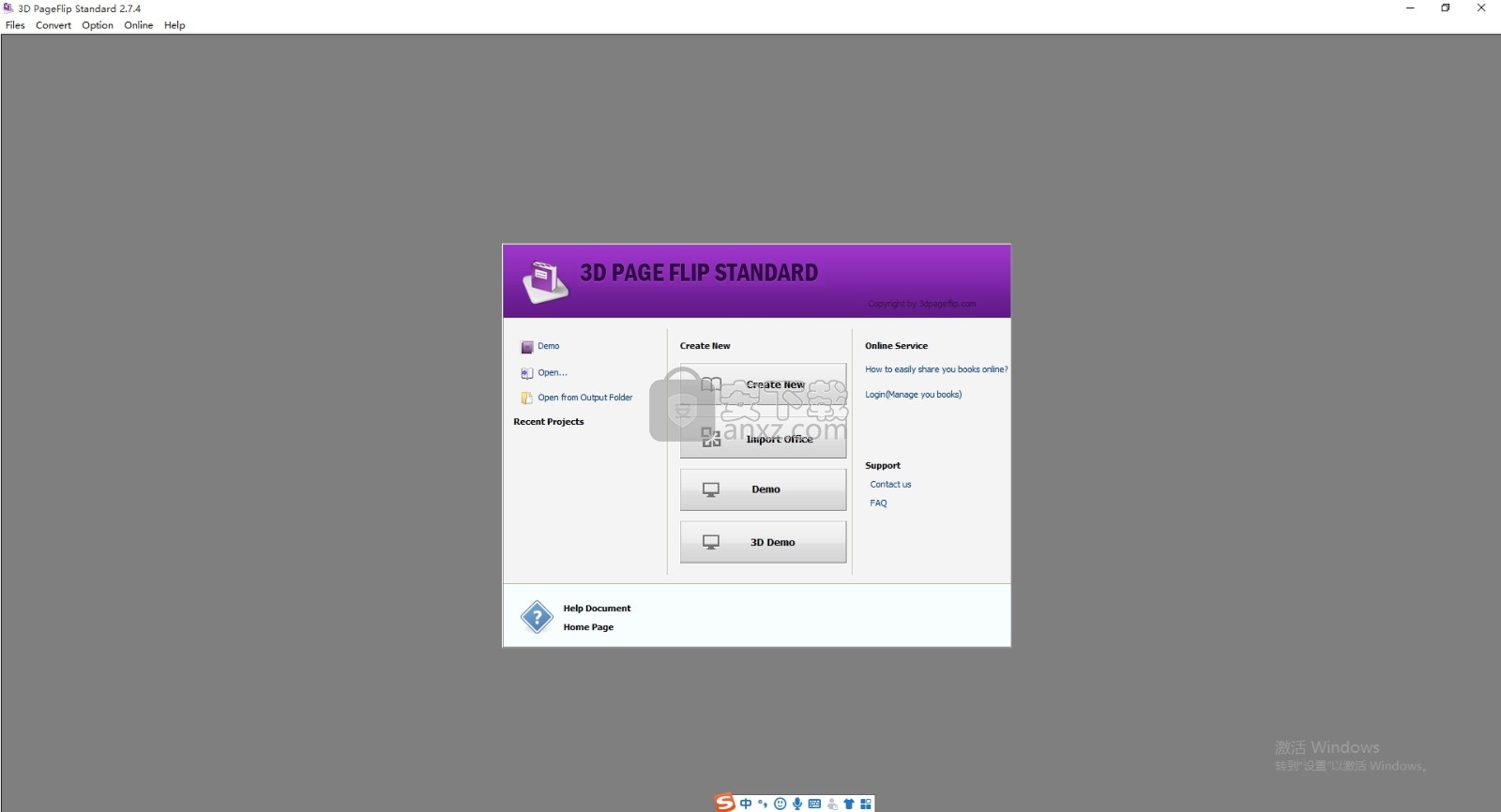This screenshot has height=812, width=1501.
Task: Click the blue question mark help icon
Action: coord(537,617)
